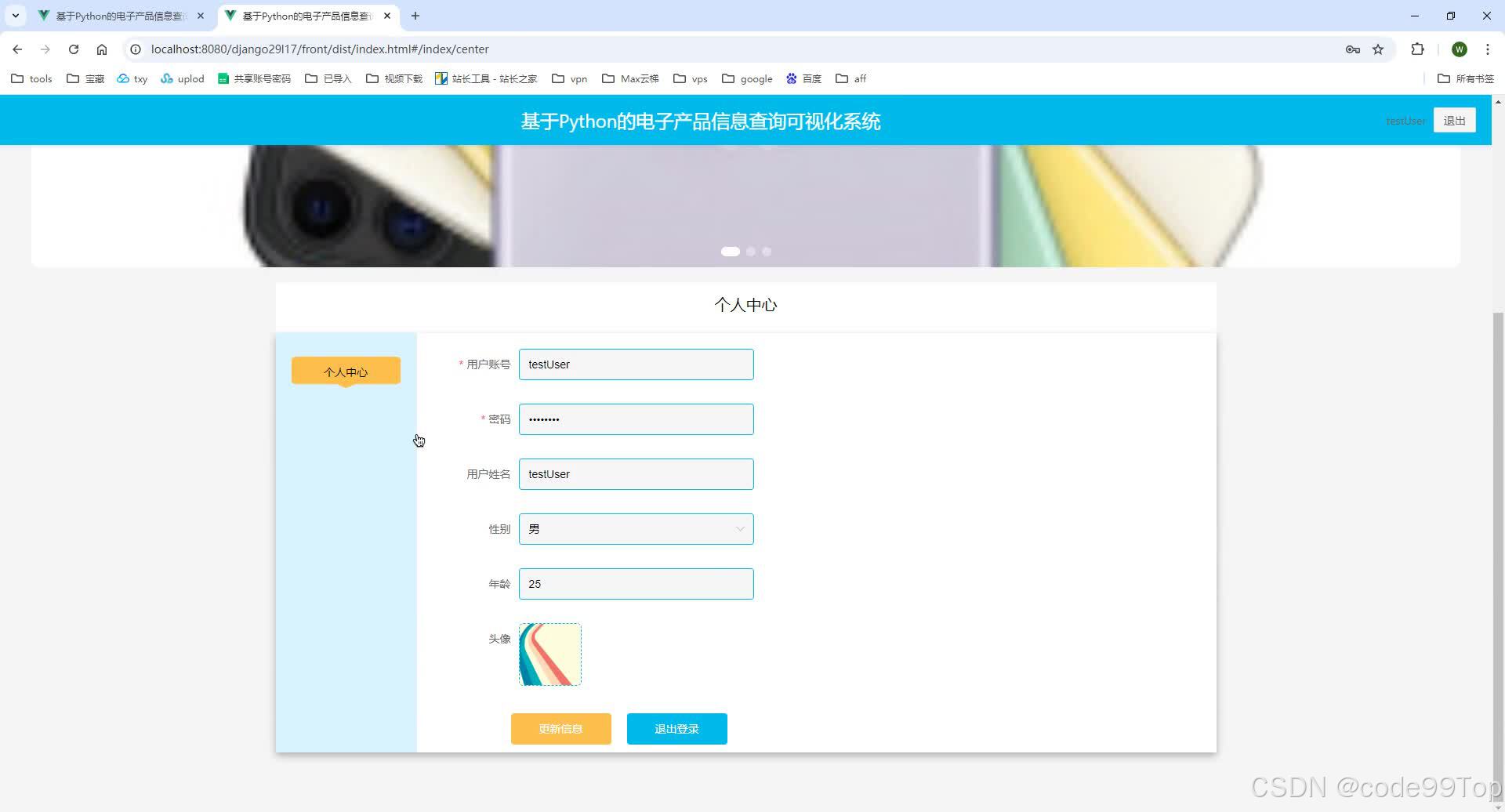This screenshot has width=1505, height=812.
Task: Open a new tab with the plus icon
Action: (x=415, y=16)
